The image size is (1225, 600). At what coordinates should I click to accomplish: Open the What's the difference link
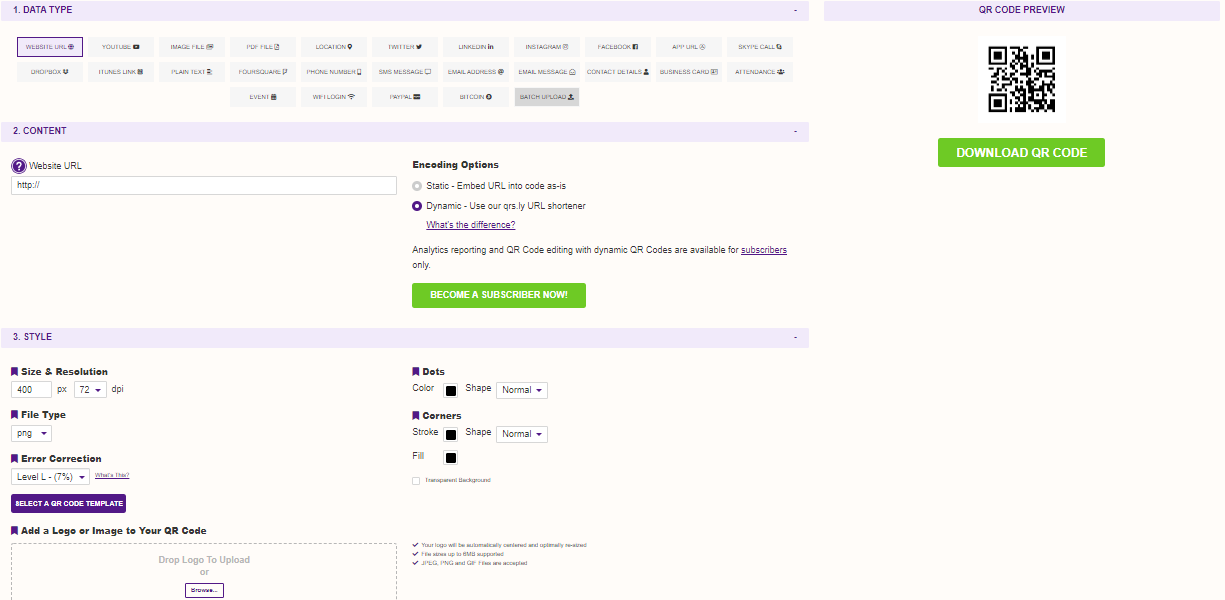pyautogui.click(x=470, y=225)
